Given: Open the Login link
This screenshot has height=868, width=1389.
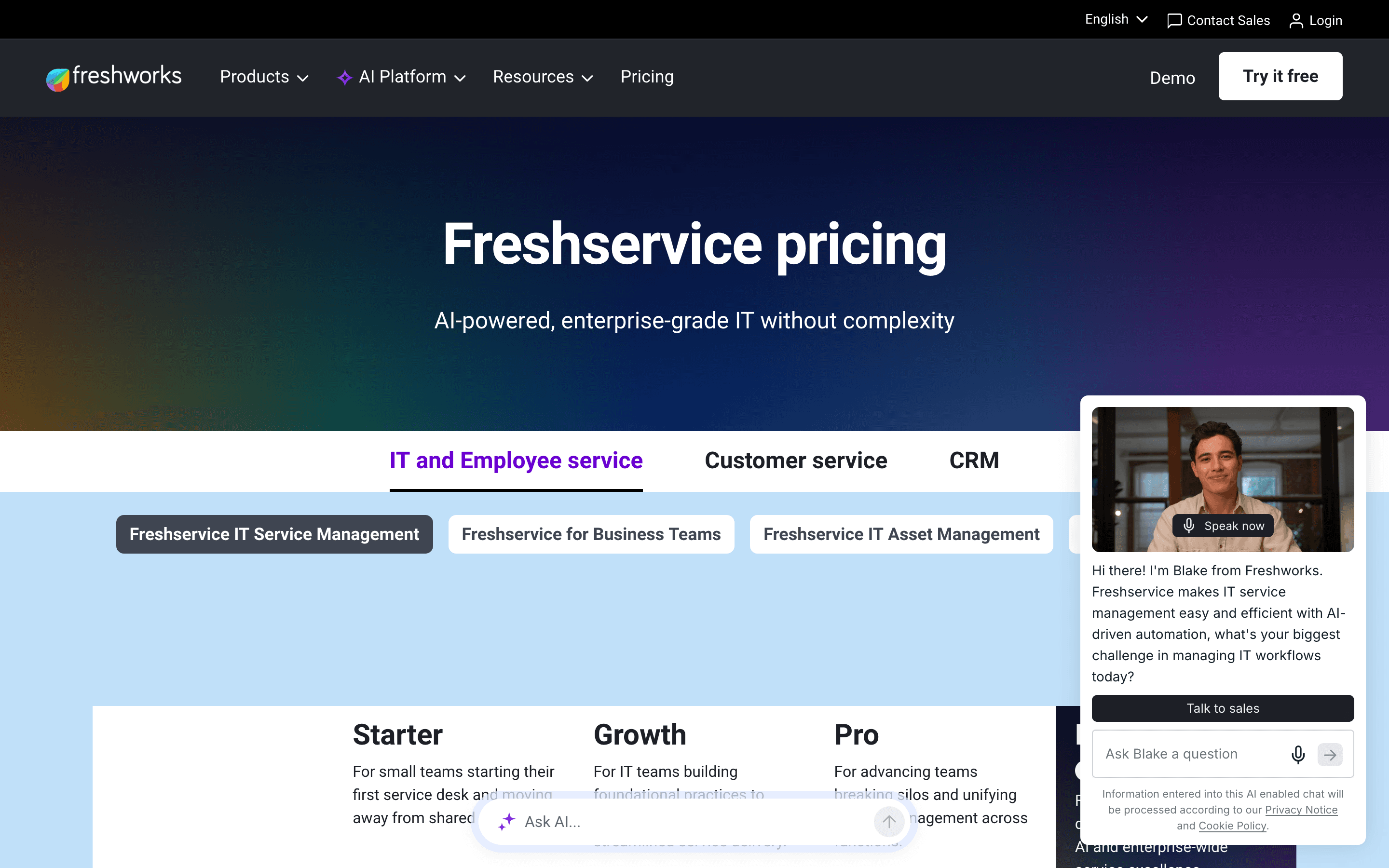Looking at the screenshot, I should (x=1316, y=21).
